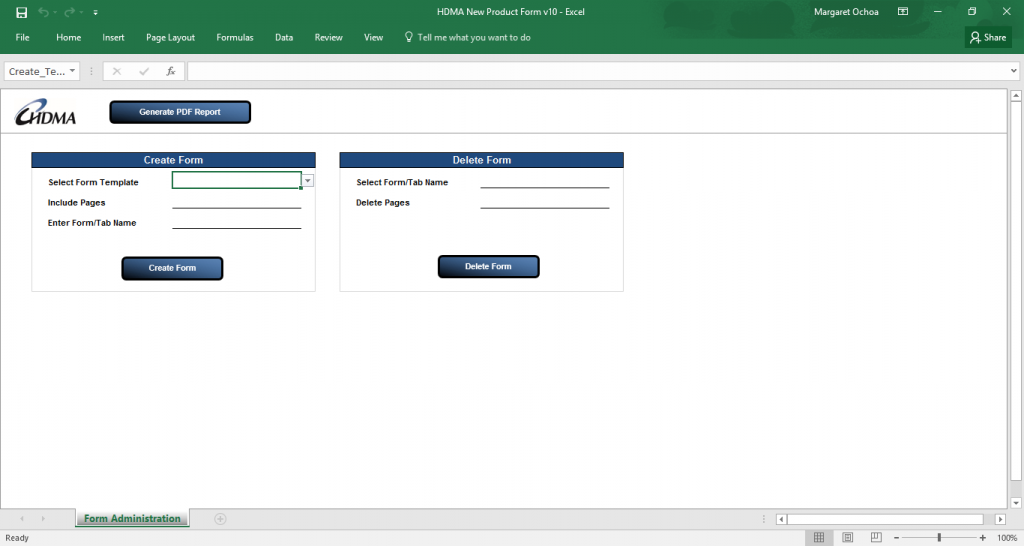1024x546 pixels.
Task: Click the Generate PDF Report button
Action: pos(180,112)
